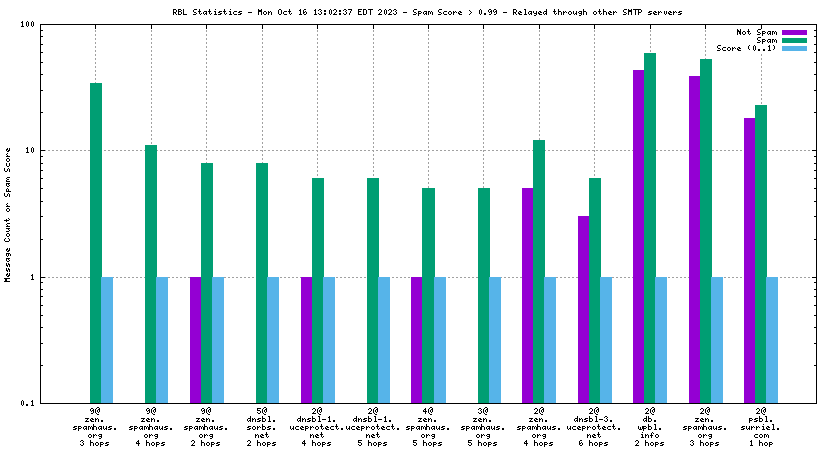Click the blue Score bar for psbl.surriel.com
The height and width of the screenshot is (468, 832).
(772, 340)
